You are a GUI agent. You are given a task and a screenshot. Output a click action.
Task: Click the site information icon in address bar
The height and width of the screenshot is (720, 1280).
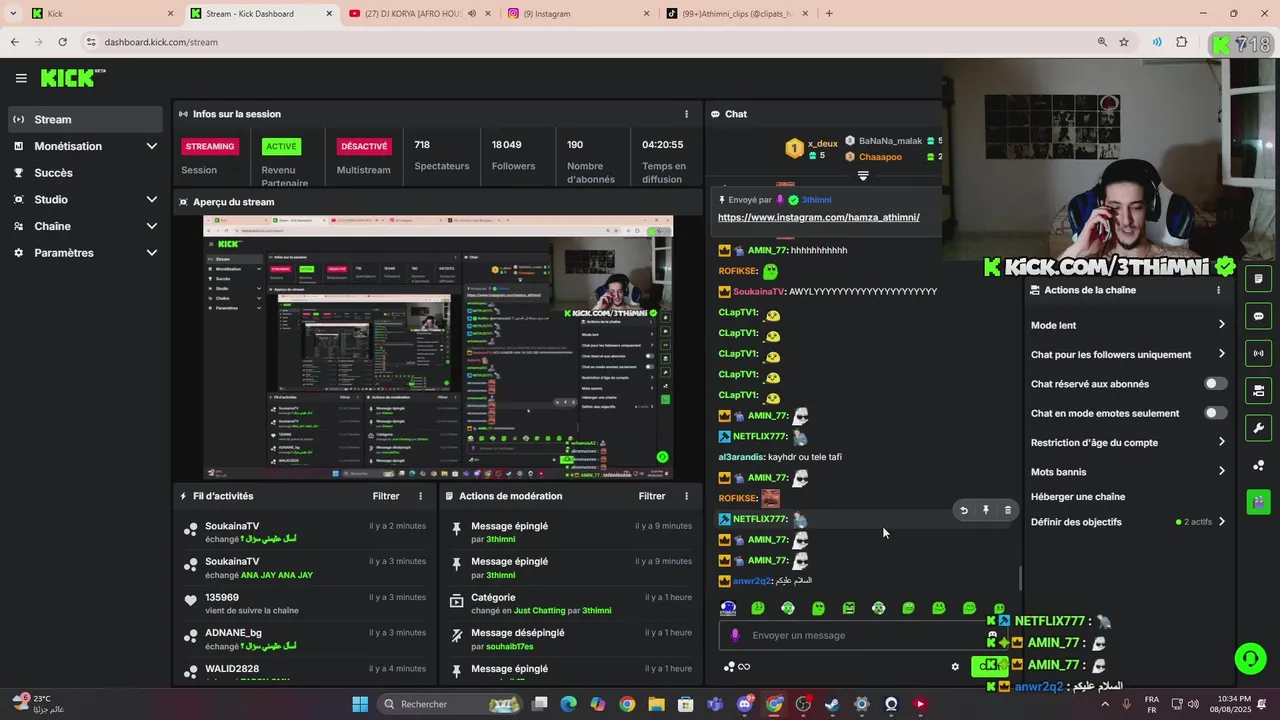[91, 42]
